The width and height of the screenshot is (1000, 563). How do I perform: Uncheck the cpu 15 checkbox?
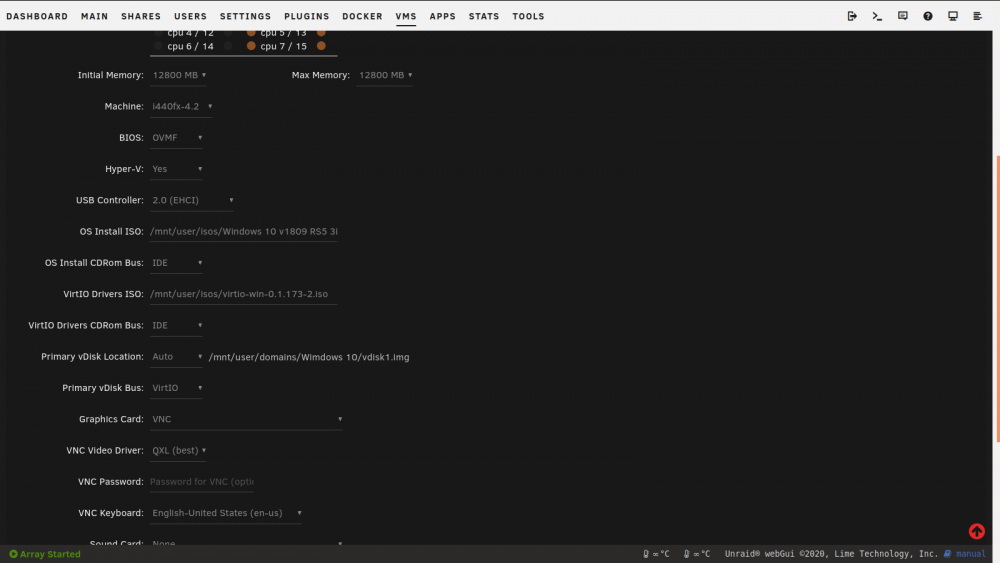pos(321,46)
